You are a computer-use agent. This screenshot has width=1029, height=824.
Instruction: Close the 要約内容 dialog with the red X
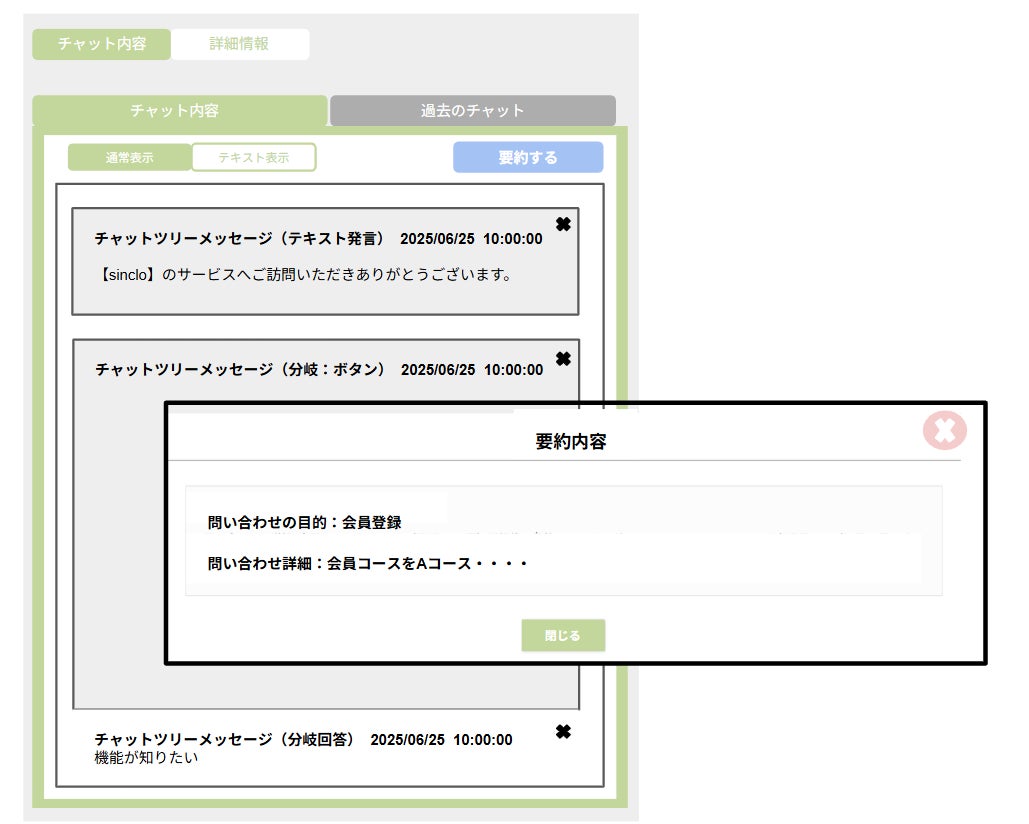coord(944,430)
